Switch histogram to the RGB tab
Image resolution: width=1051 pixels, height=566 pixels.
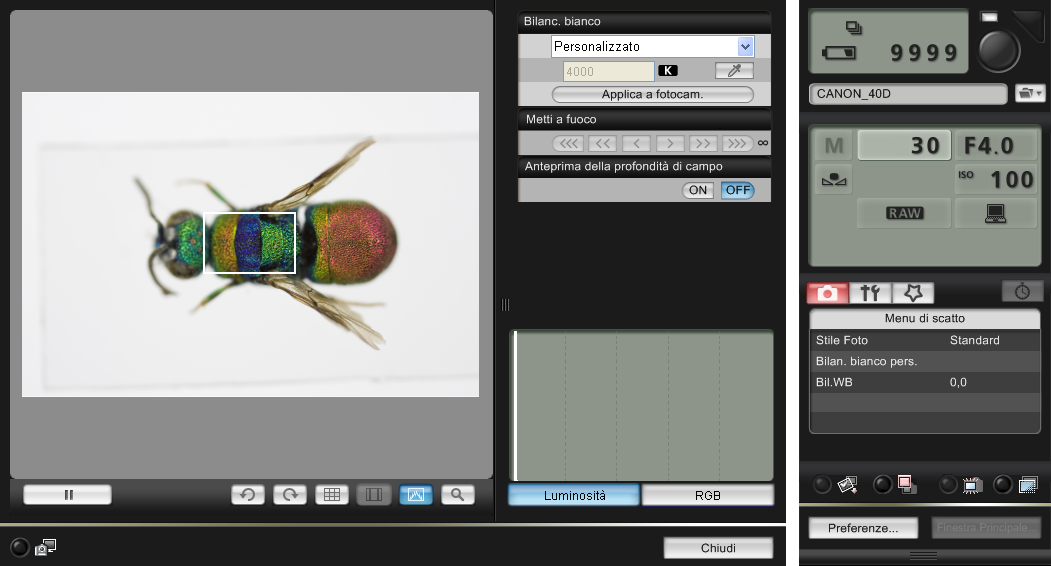point(707,495)
